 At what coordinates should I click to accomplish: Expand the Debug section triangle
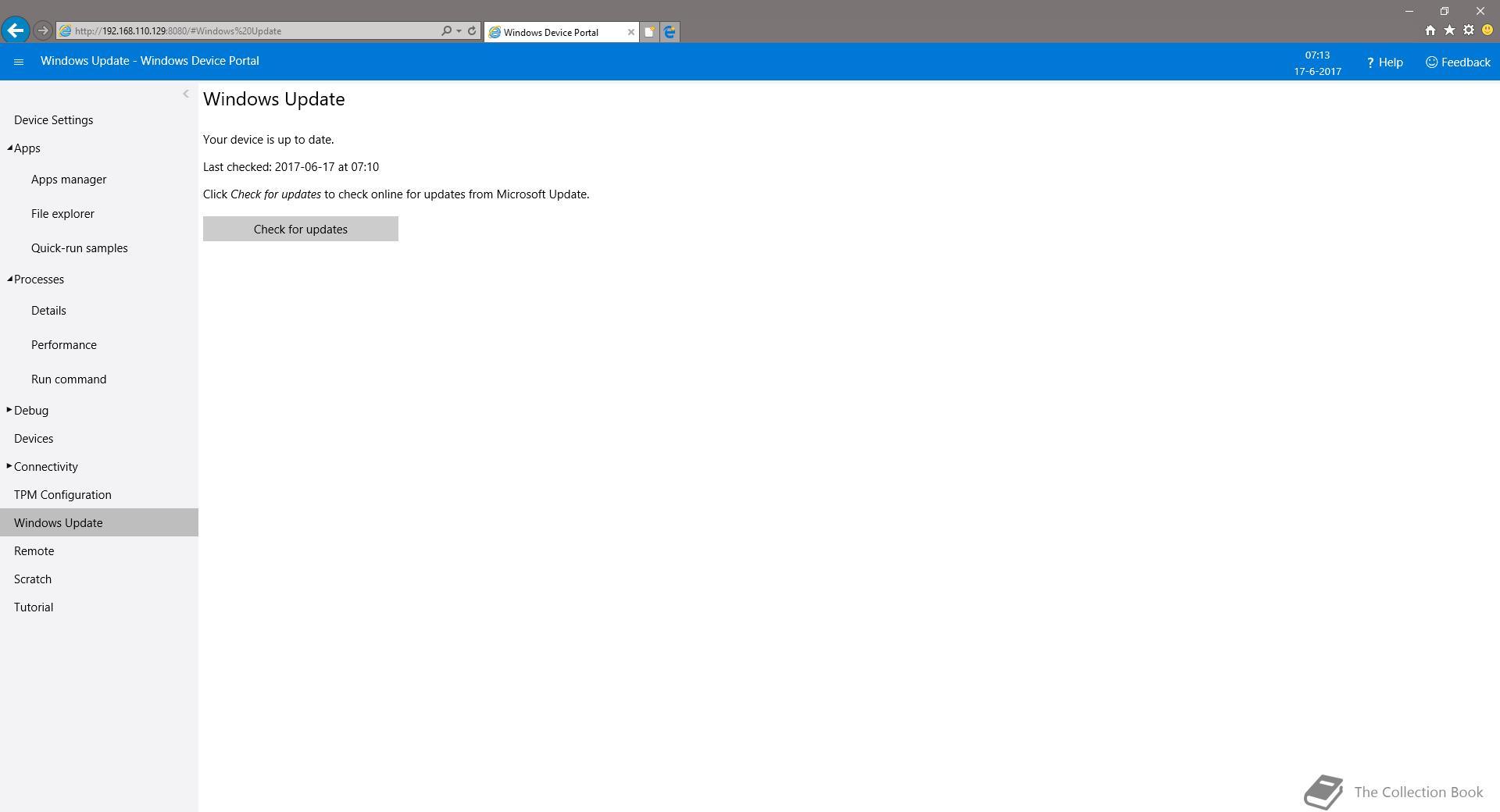[x=9, y=410]
